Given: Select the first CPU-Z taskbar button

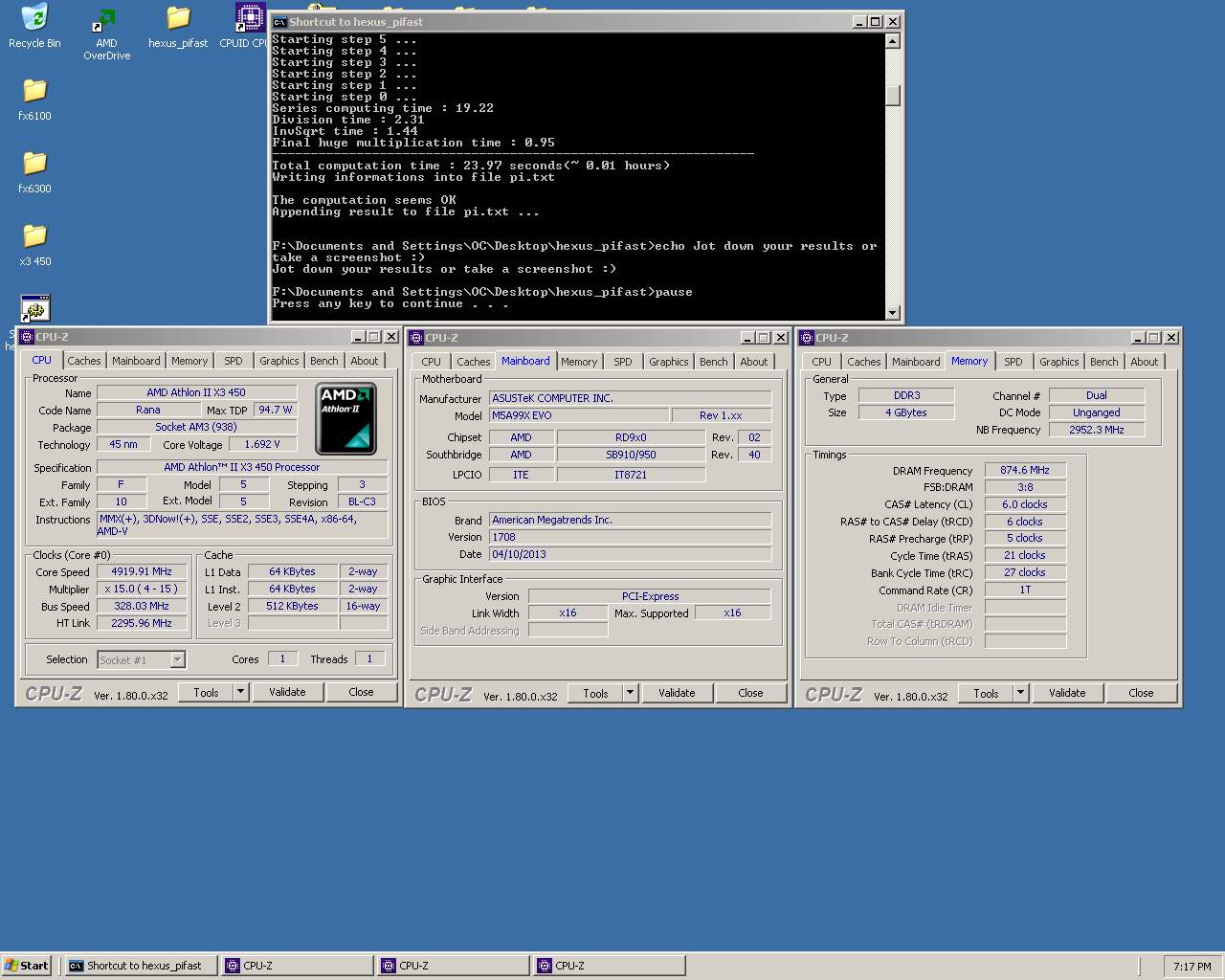Looking at the screenshot, I should coord(297,966).
